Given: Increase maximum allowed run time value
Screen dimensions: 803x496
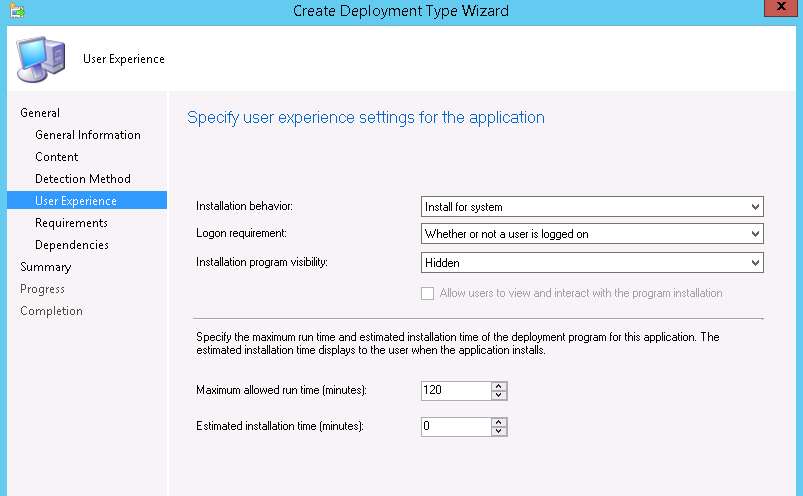Looking at the screenshot, I should tap(500, 386).
